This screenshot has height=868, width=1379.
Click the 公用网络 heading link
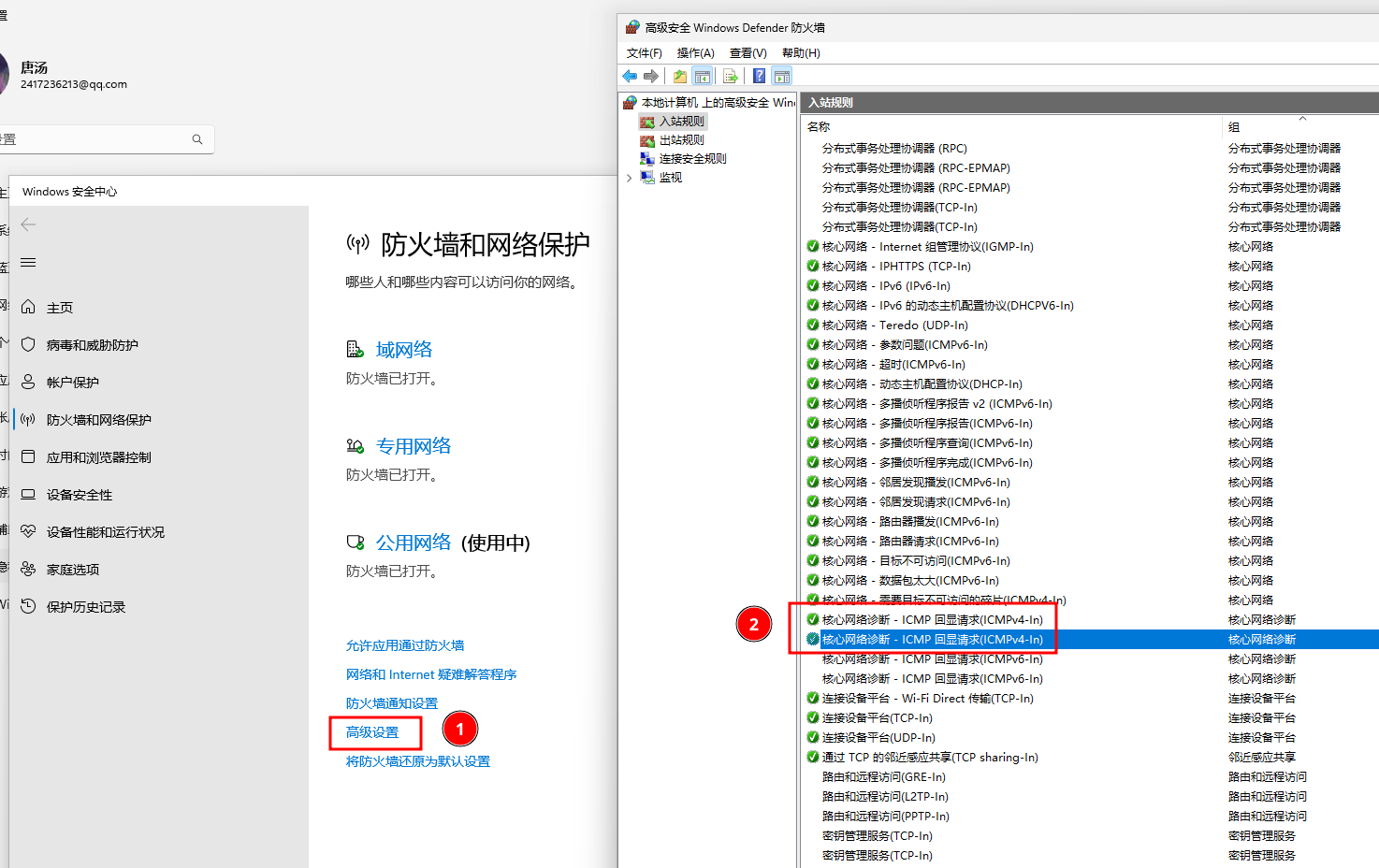[x=414, y=542]
